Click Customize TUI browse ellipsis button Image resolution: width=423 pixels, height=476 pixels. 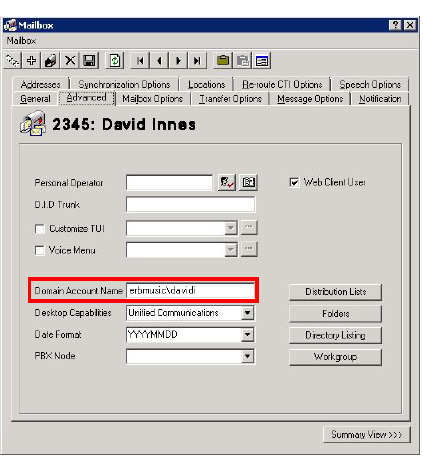pyautogui.click(x=249, y=228)
